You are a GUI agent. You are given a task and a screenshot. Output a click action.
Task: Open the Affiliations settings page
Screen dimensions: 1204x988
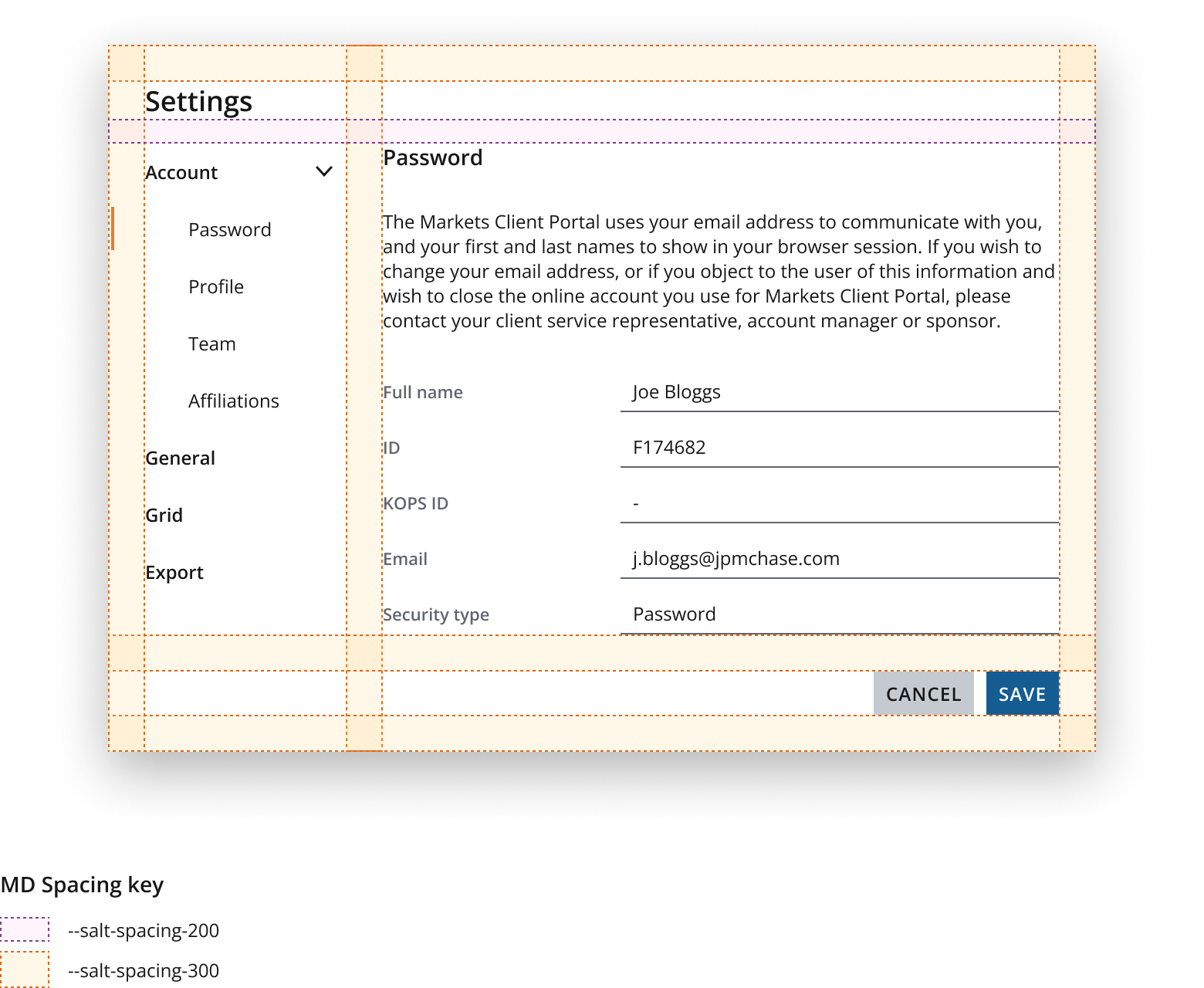pyautogui.click(x=233, y=401)
